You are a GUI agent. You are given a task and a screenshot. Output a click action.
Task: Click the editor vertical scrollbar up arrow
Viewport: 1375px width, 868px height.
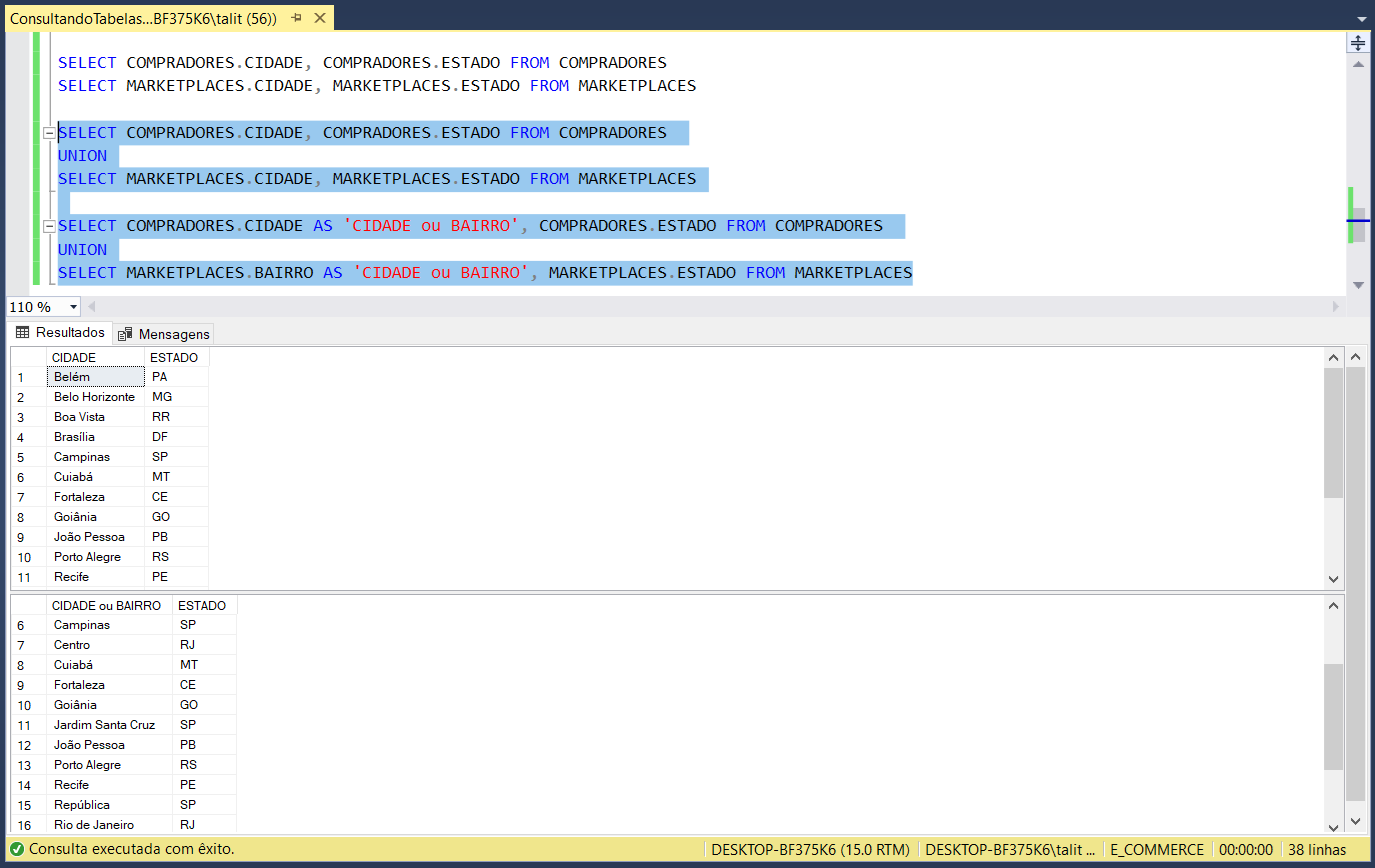(x=1358, y=64)
